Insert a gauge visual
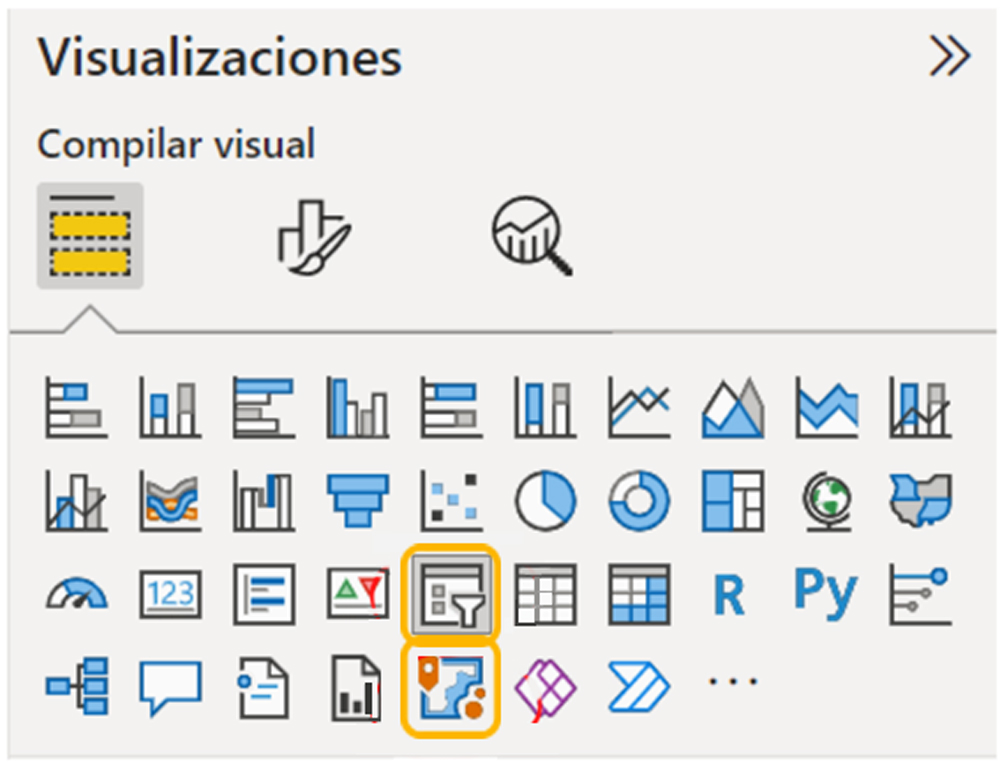 tap(77, 594)
